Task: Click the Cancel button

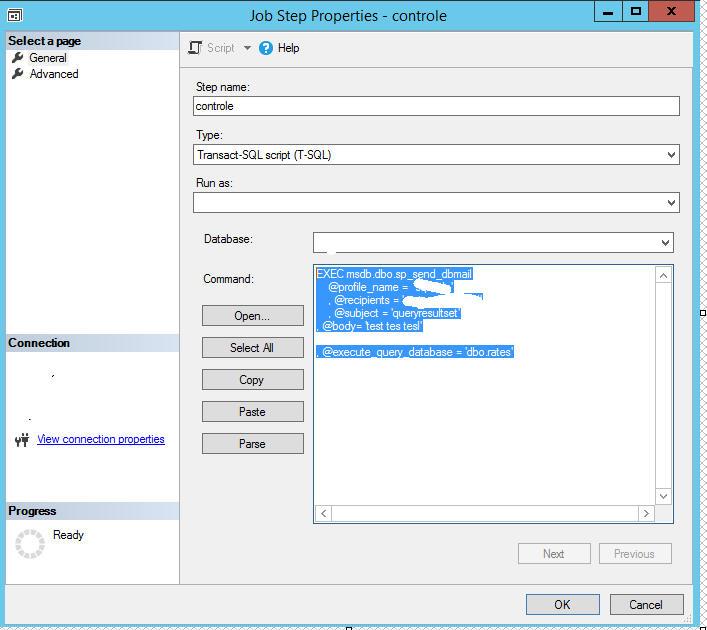Action: [x=647, y=604]
